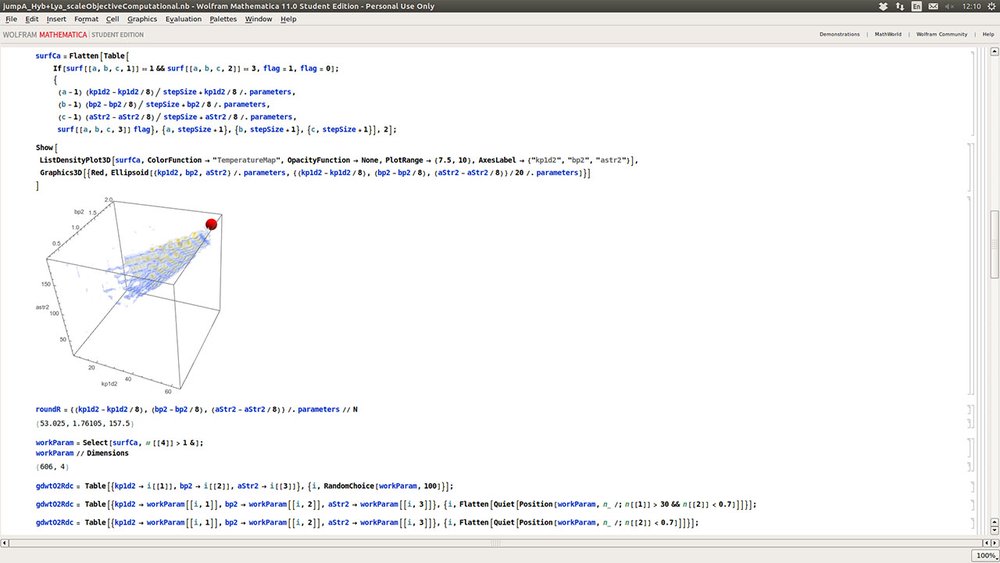Open the mail messaging indicator
This screenshot has height=563, width=1000.
[x=933, y=6]
